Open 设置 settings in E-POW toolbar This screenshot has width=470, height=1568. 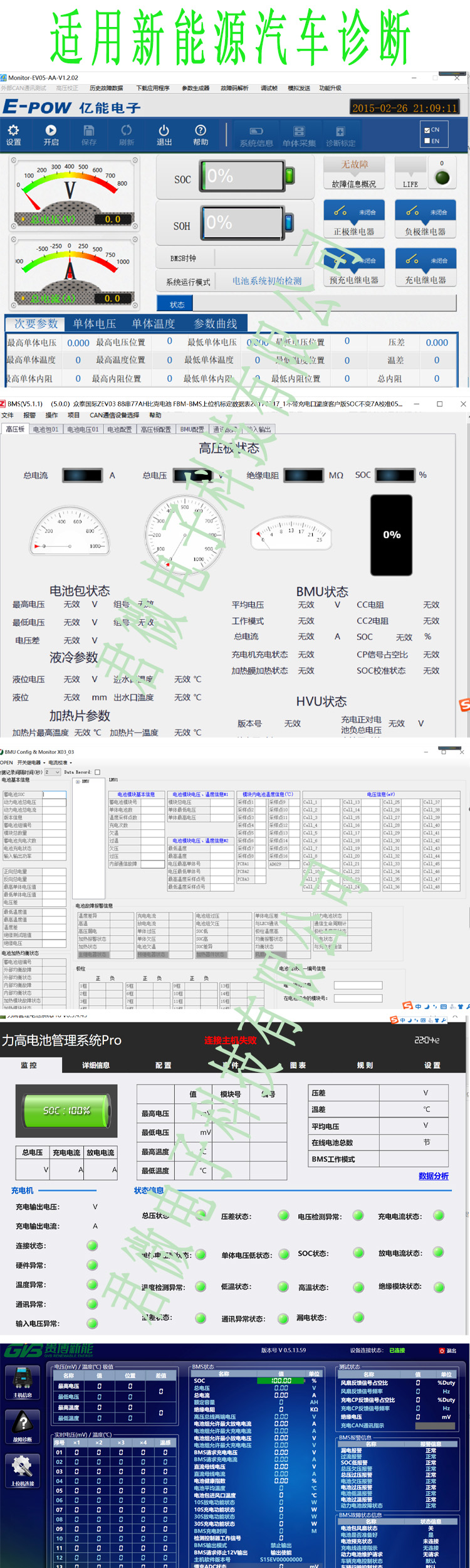[x=13, y=135]
